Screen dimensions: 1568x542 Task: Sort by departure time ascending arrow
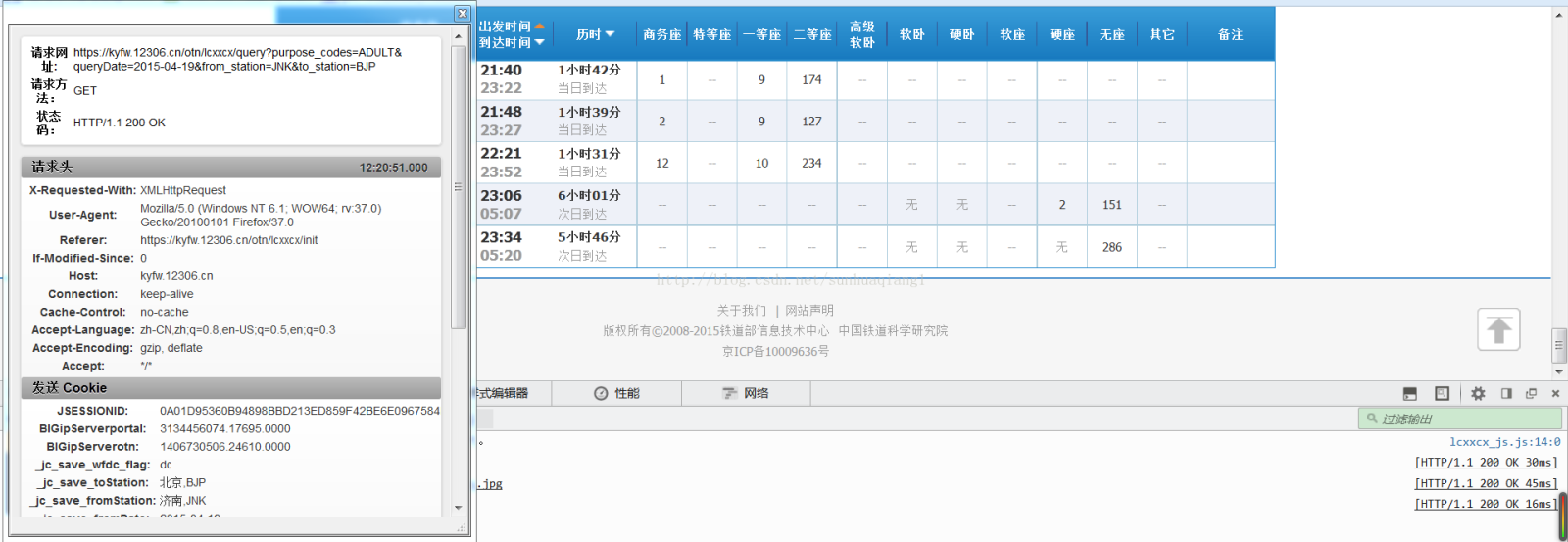click(x=539, y=26)
